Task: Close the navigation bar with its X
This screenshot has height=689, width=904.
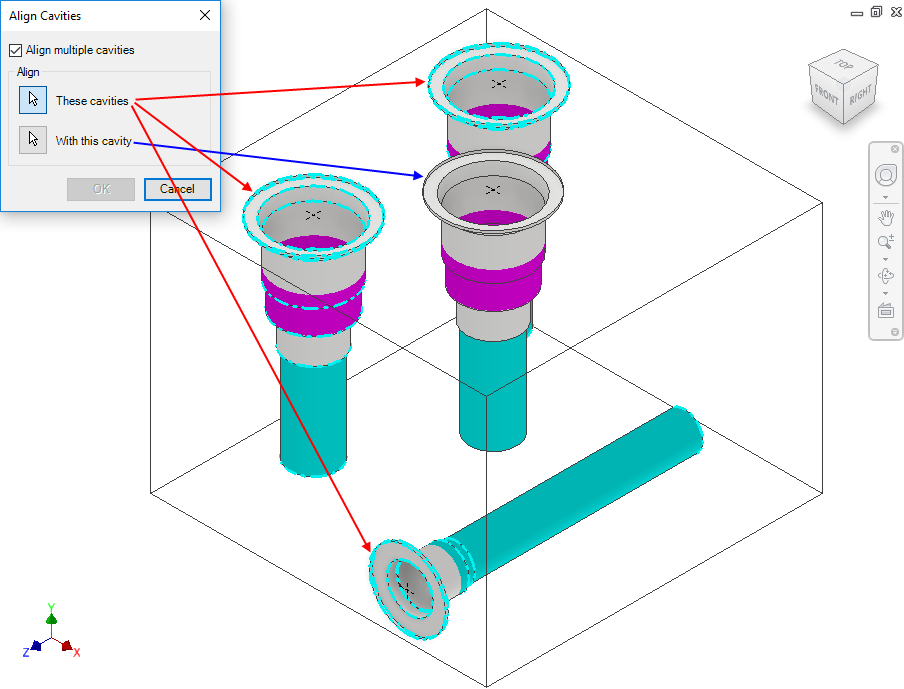Action: (895, 149)
